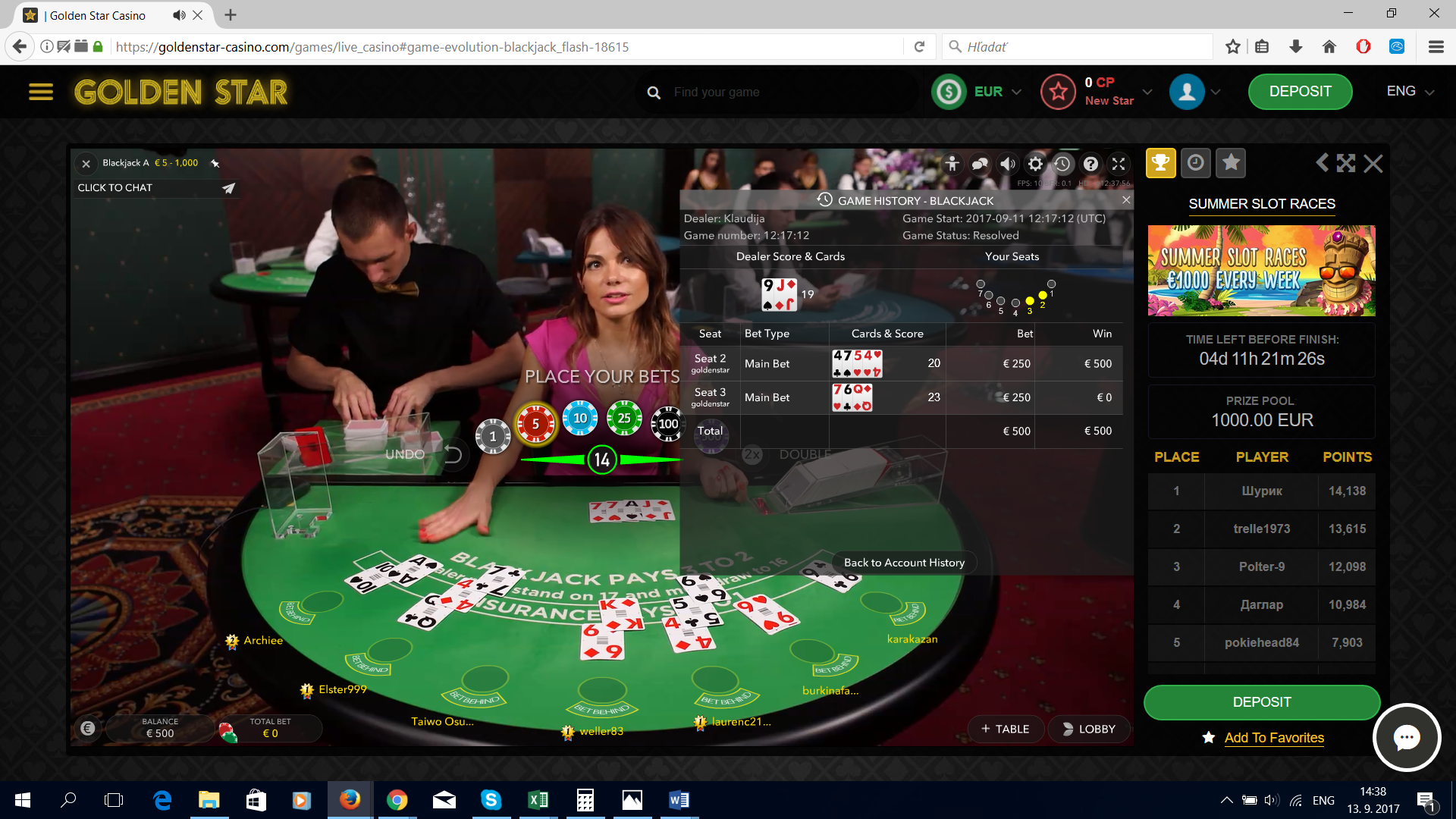Close the side panel with X icon
1456x819 pixels.
[1373, 163]
